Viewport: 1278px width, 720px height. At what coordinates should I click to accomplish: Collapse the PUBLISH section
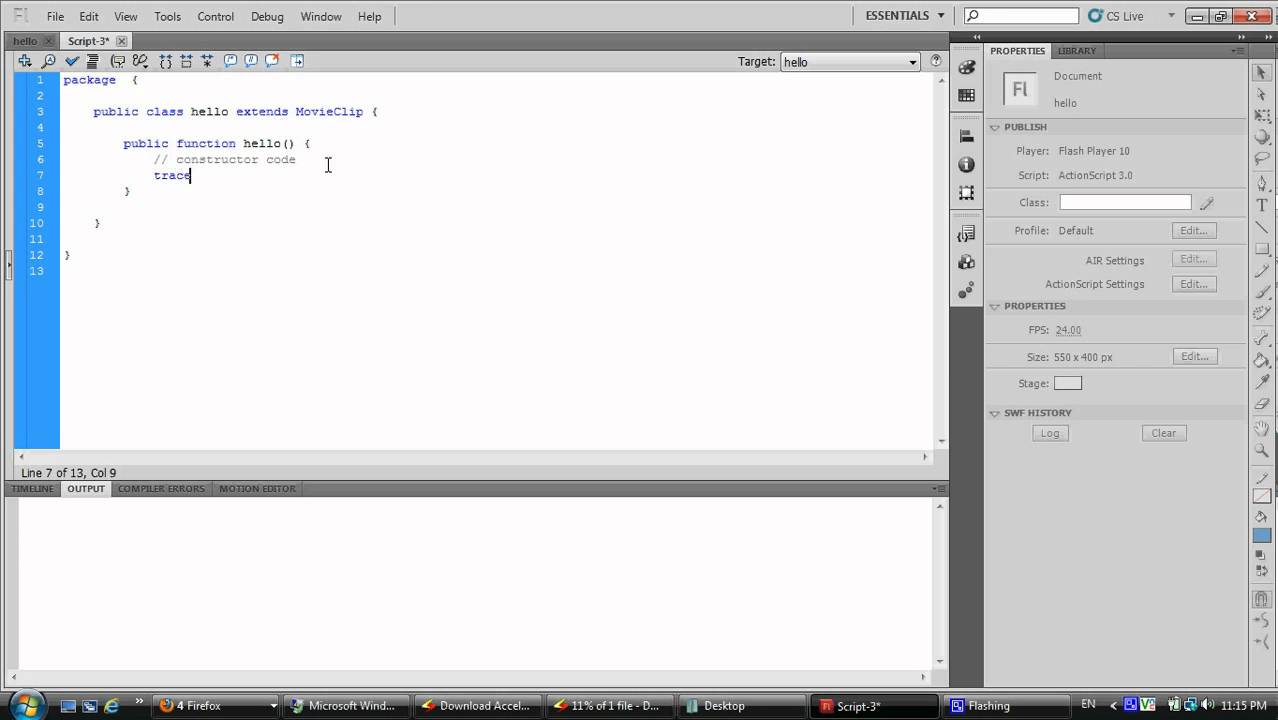tap(995, 127)
